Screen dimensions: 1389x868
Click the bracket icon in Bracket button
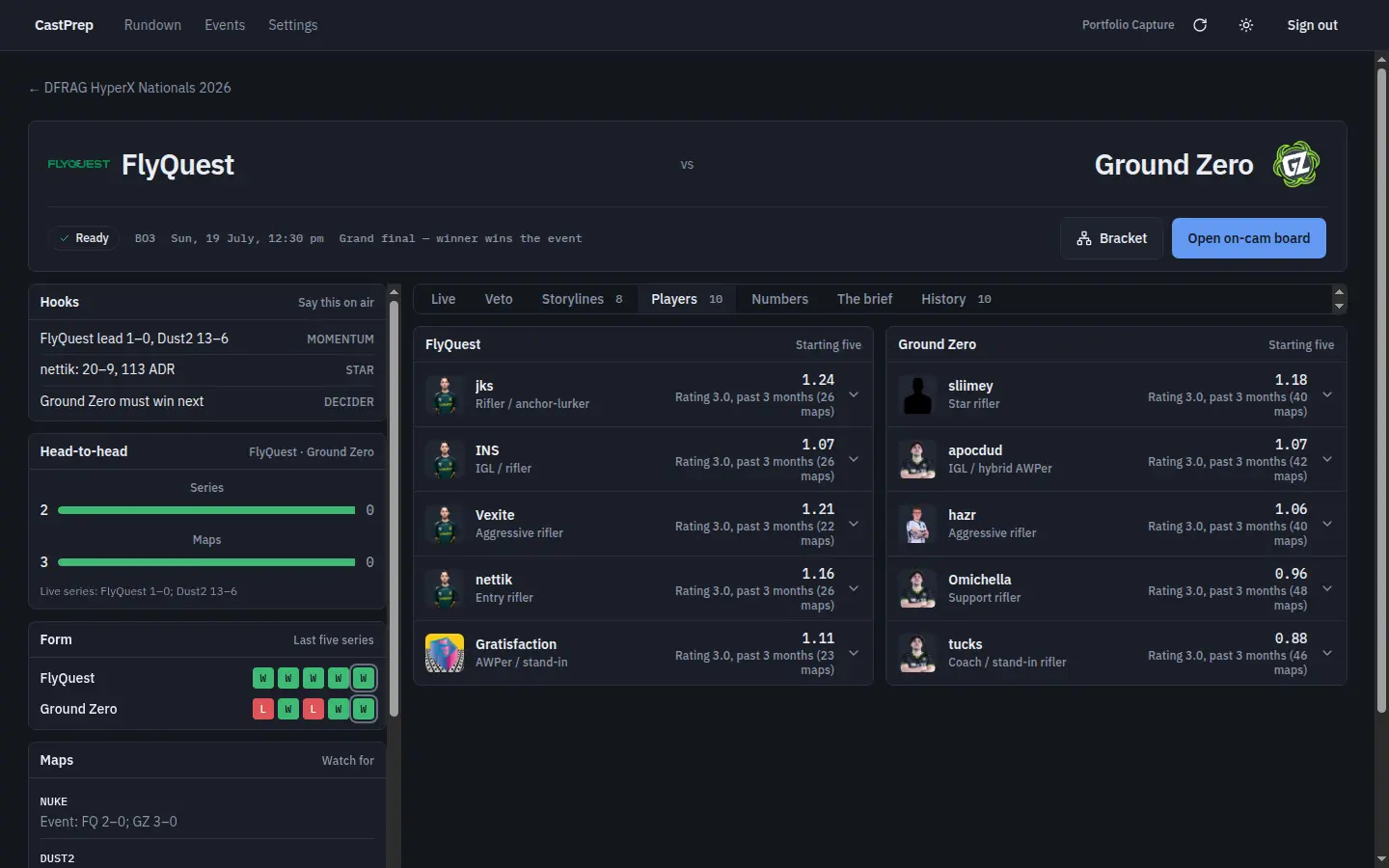[1084, 238]
